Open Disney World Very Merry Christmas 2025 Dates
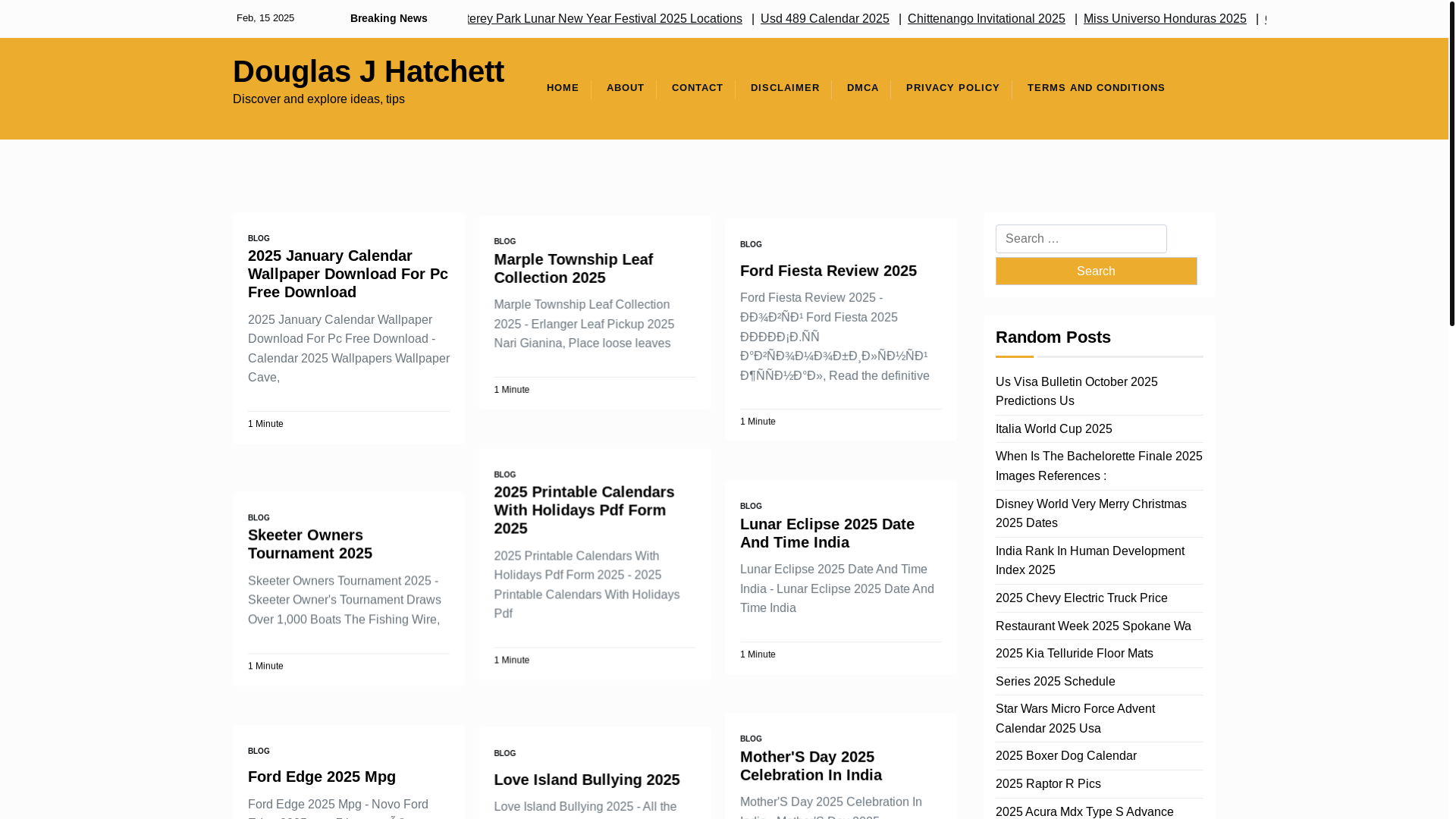 coord(1090,513)
